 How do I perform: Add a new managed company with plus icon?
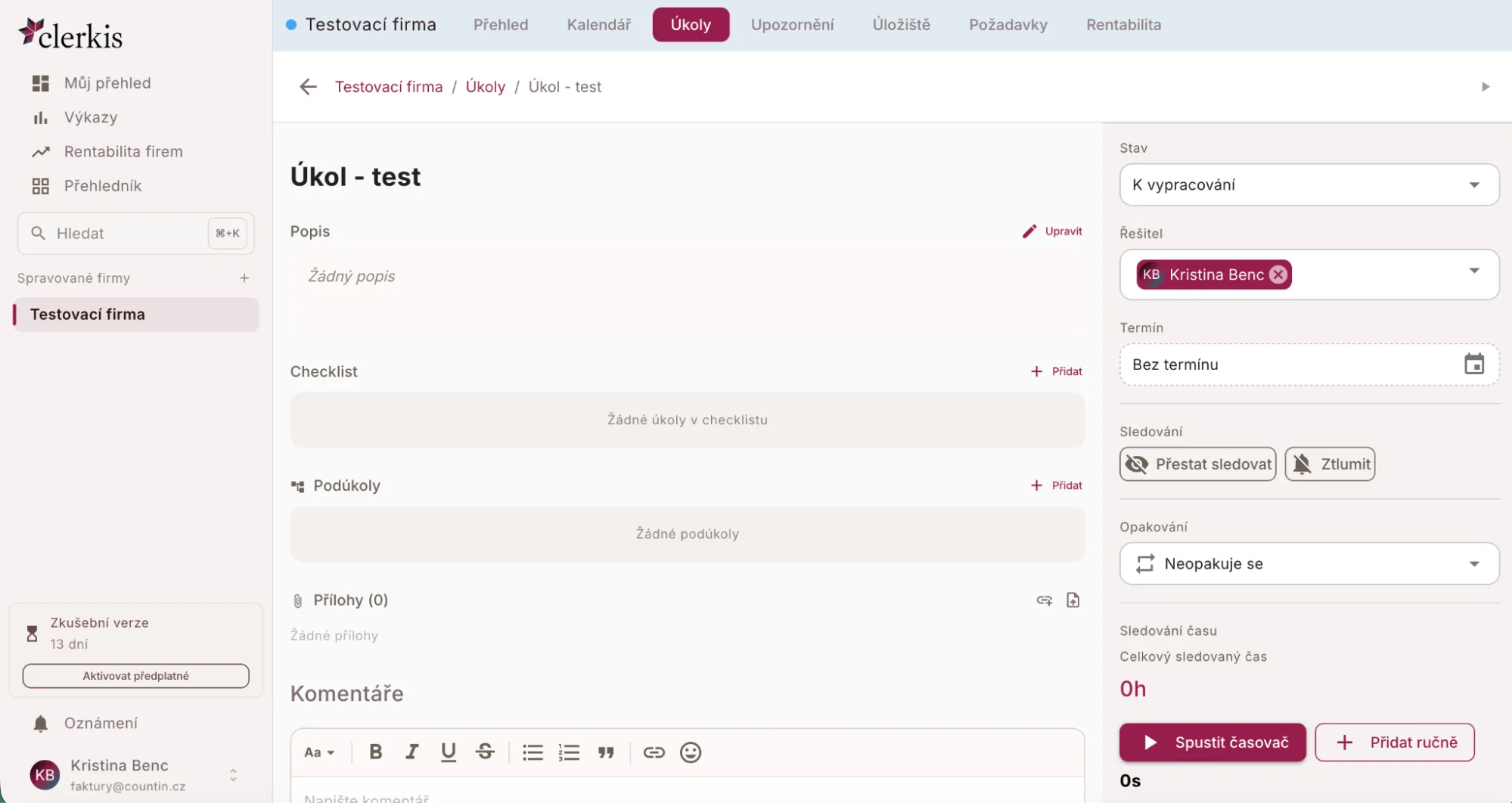(x=244, y=278)
